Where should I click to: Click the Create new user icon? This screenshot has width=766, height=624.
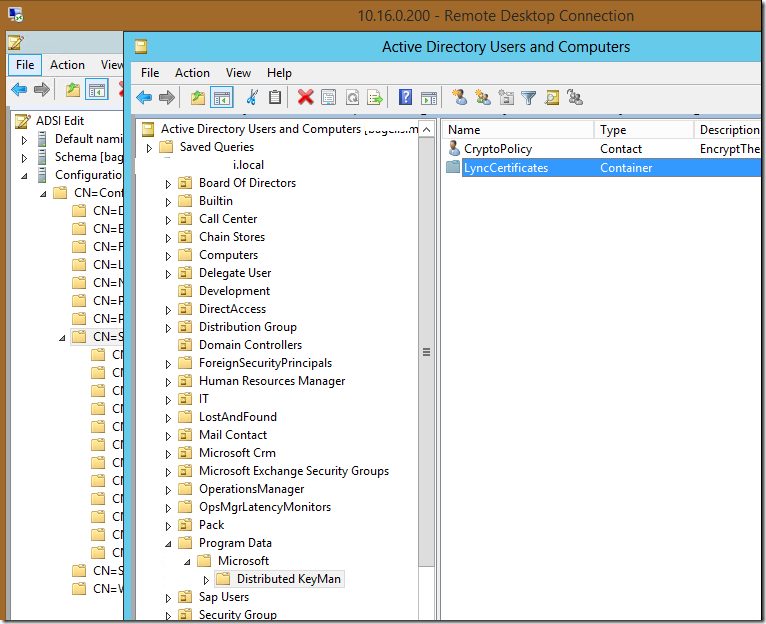(x=459, y=97)
